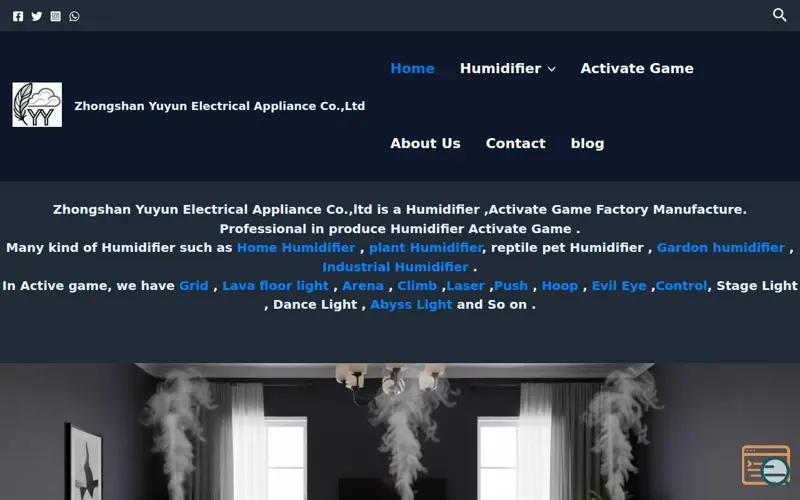Viewport: 800px width, 500px height.
Task: Click the humidifier room banner image
Action: pyautogui.click(x=400, y=432)
